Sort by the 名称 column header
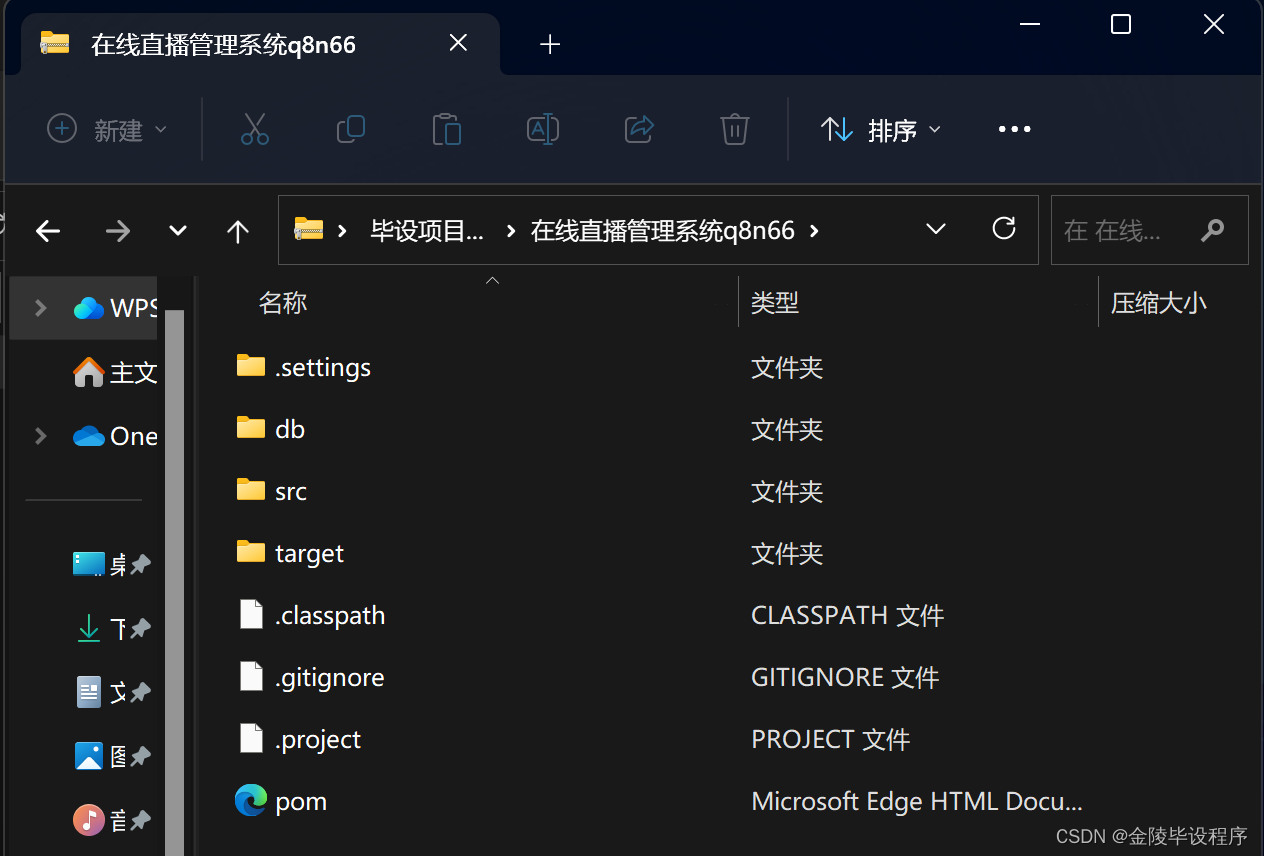 point(282,303)
